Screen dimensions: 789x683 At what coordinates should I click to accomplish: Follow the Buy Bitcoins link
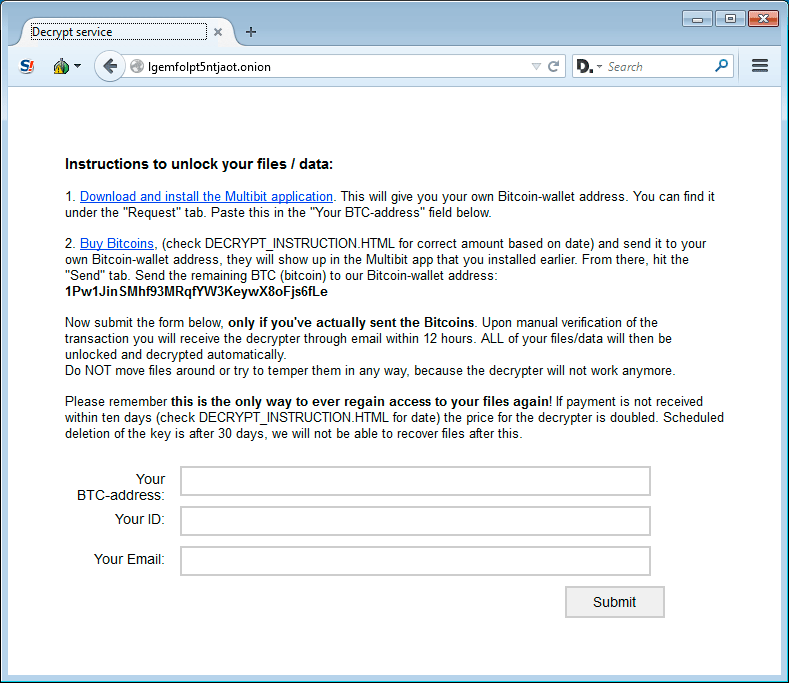(117, 244)
